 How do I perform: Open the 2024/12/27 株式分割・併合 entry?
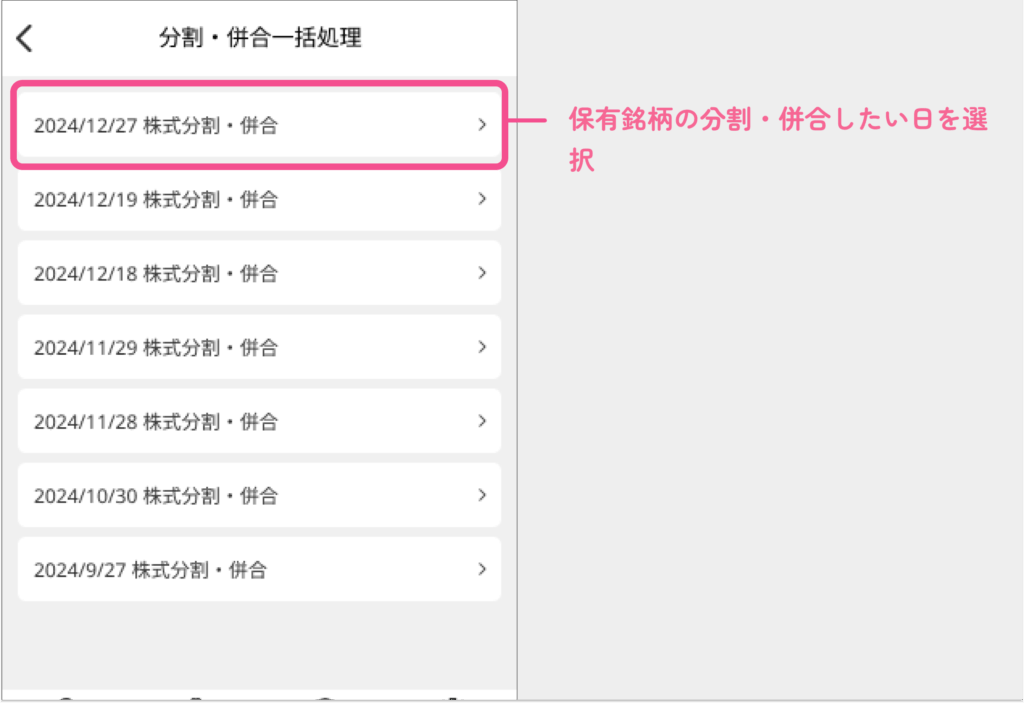click(x=259, y=124)
